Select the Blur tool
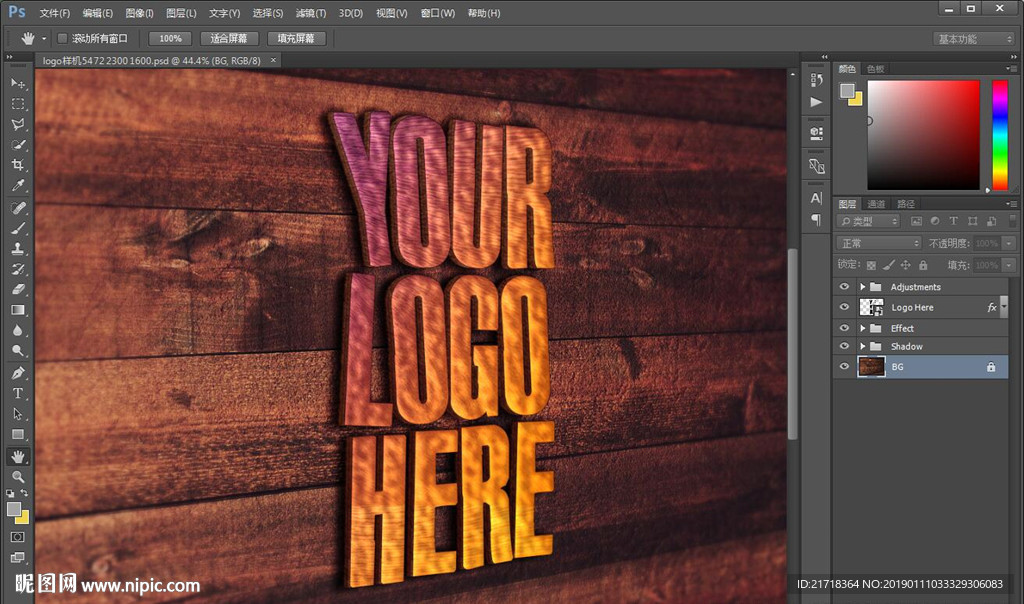 click(18, 330)
